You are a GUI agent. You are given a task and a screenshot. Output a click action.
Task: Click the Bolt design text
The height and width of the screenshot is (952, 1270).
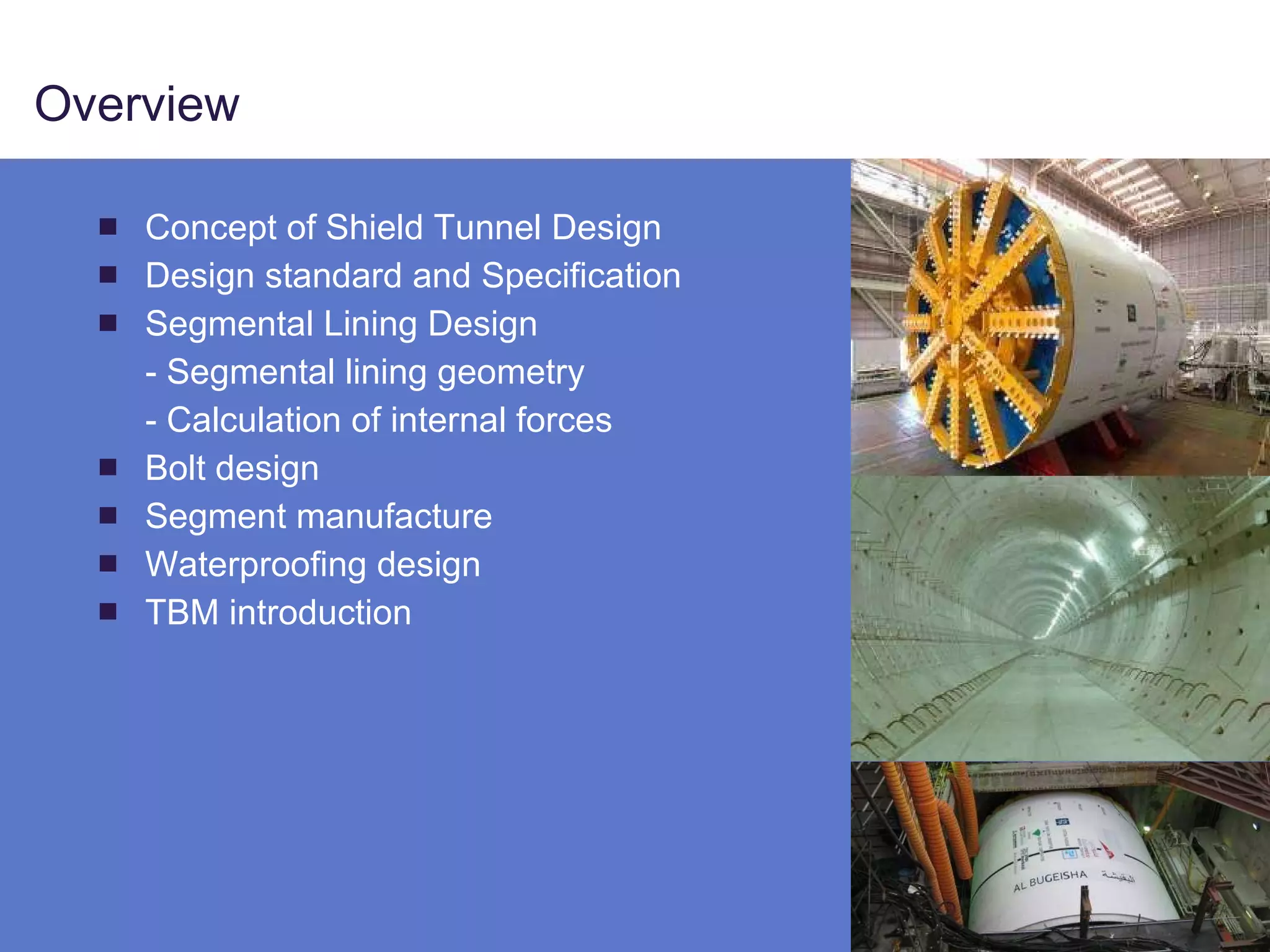tap(232, 468)
